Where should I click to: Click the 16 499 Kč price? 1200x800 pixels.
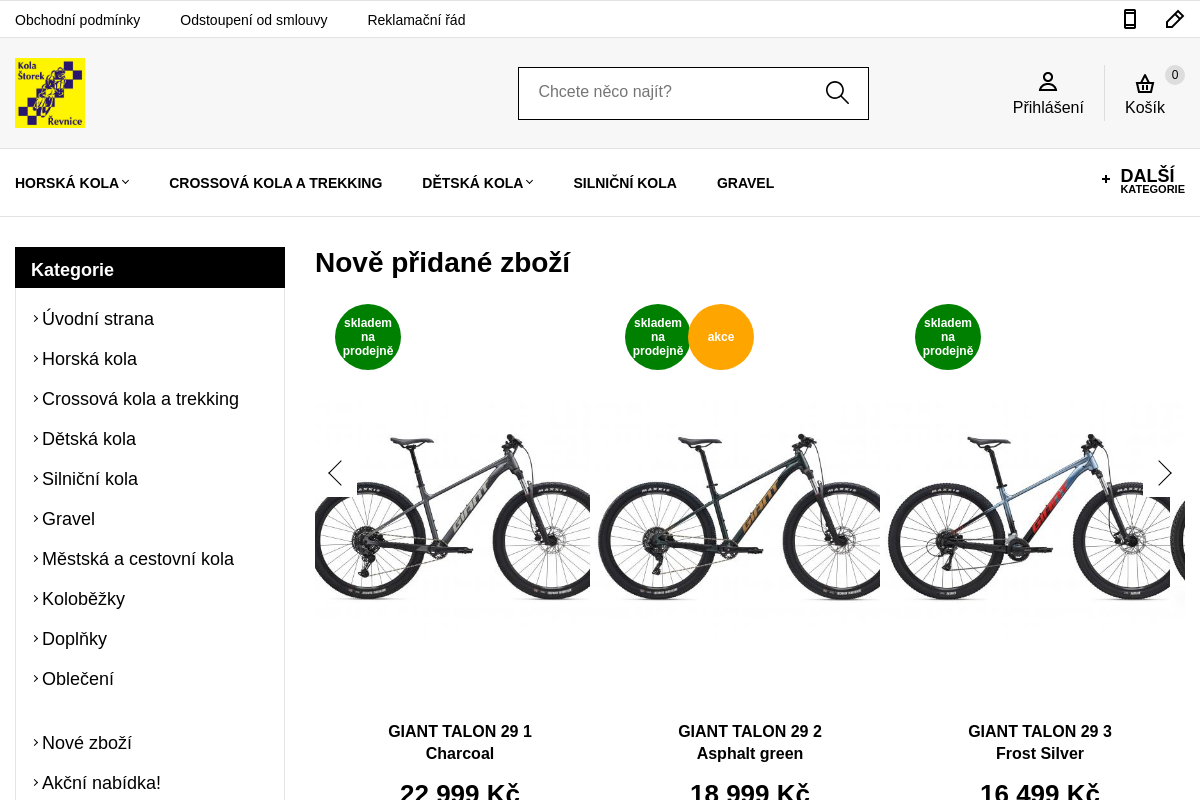coord(1040,791)
